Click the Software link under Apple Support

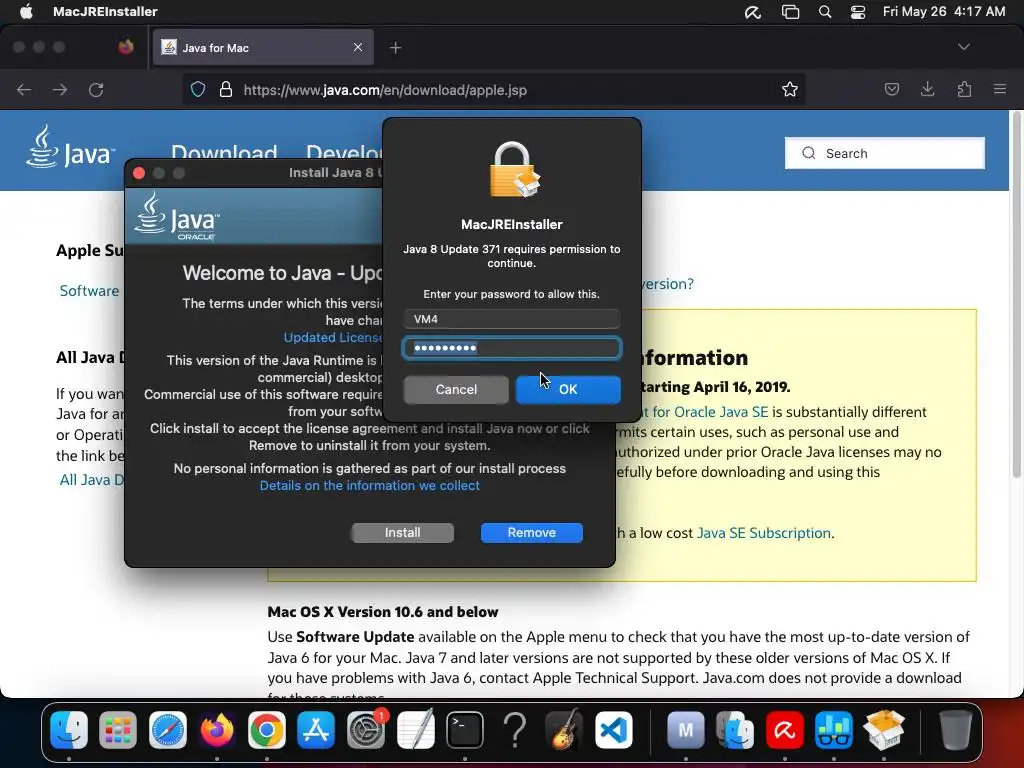[89, 291]
